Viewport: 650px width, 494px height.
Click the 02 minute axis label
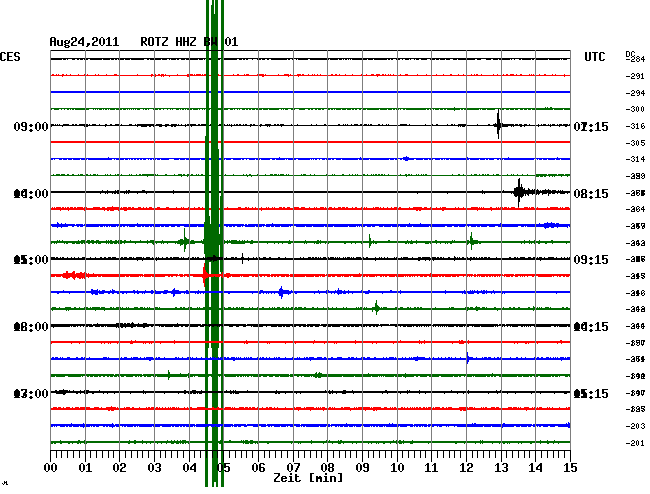click(119, 468)
